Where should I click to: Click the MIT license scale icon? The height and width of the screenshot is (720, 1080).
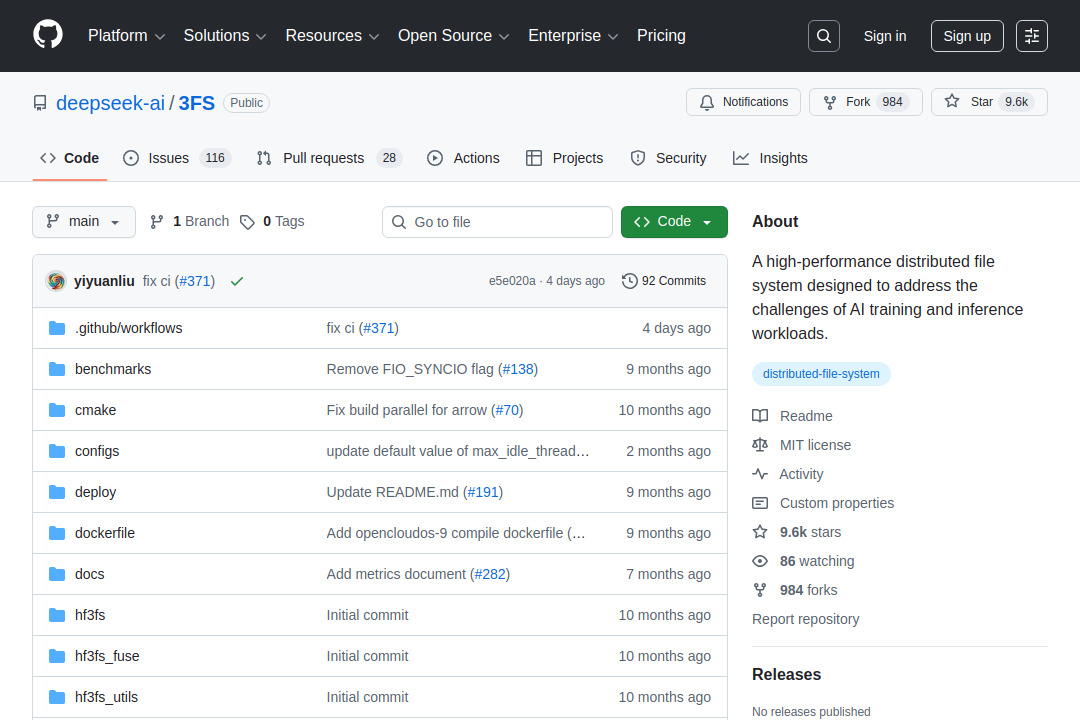pos(761,444)
